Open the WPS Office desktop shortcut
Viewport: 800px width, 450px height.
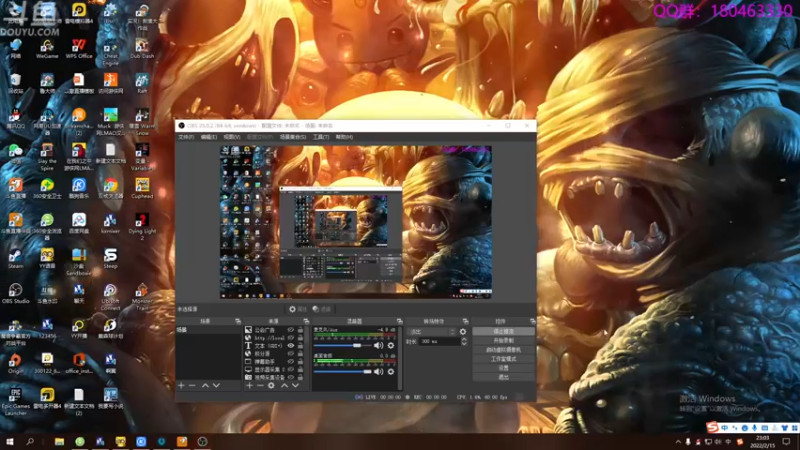[x=79, y=48]
